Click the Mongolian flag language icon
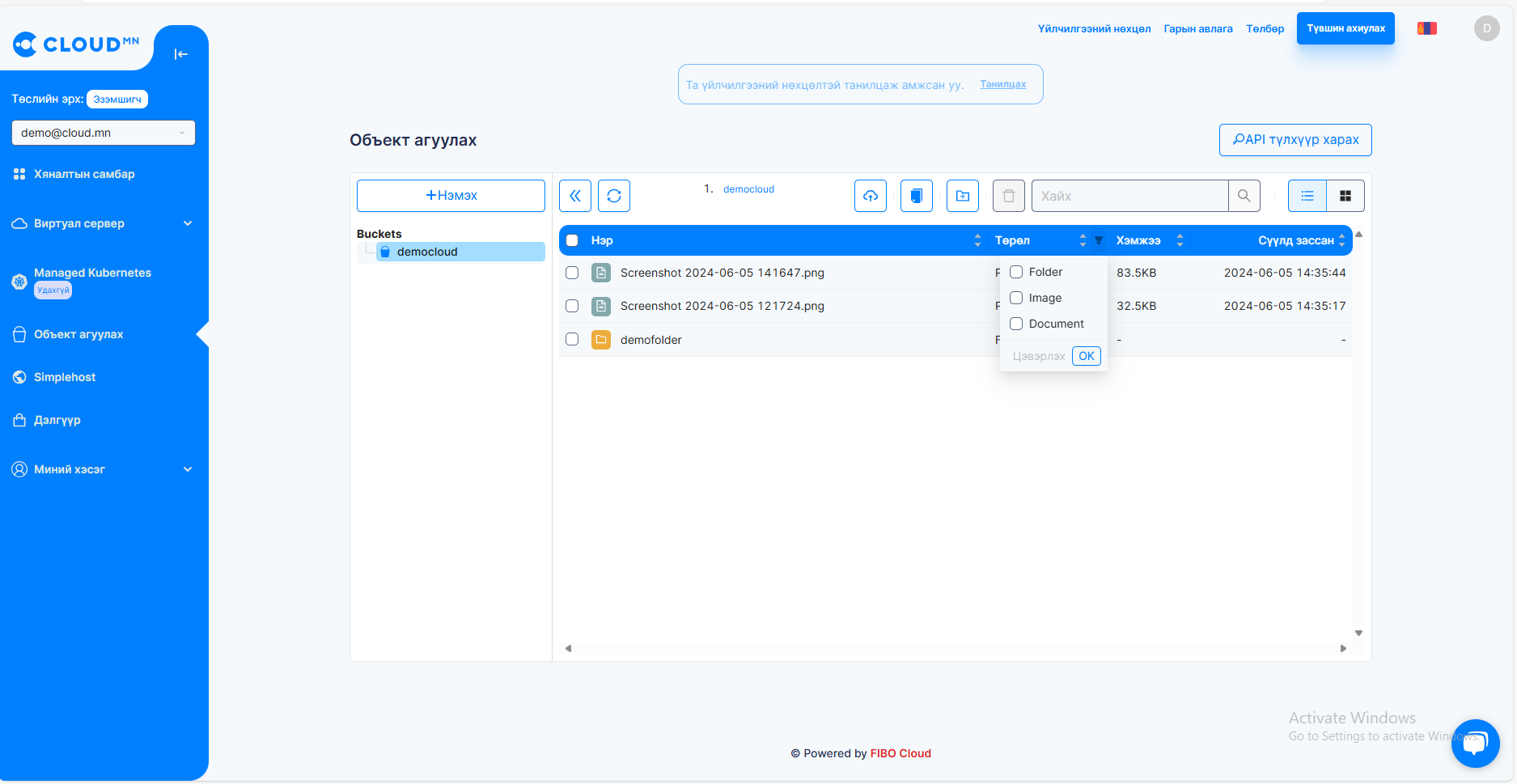 (x=1427, y=28)
